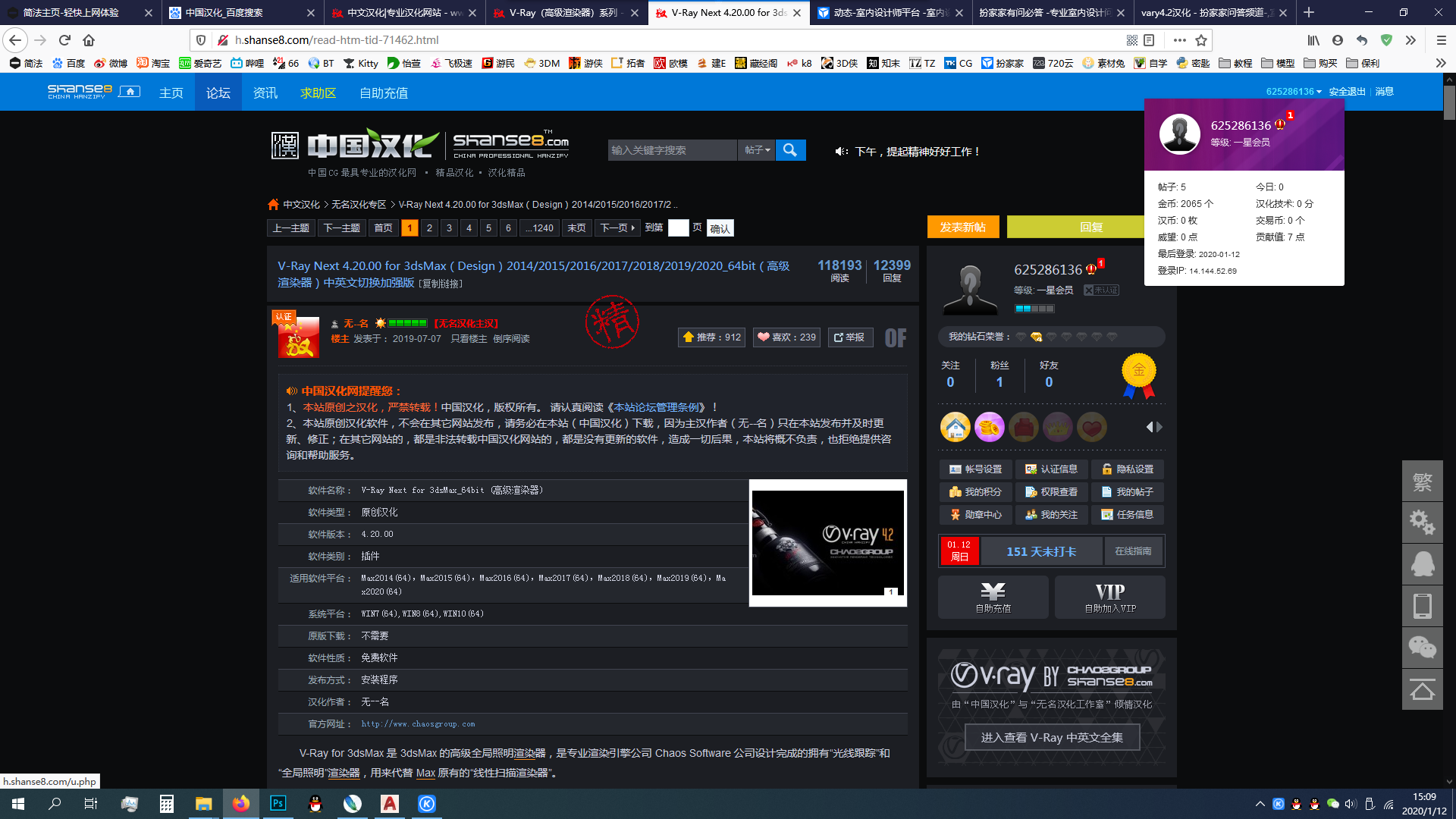Open the 论坛 navigation tab
The height and width of the screenshot is (819, 1456).
[218, 93]
